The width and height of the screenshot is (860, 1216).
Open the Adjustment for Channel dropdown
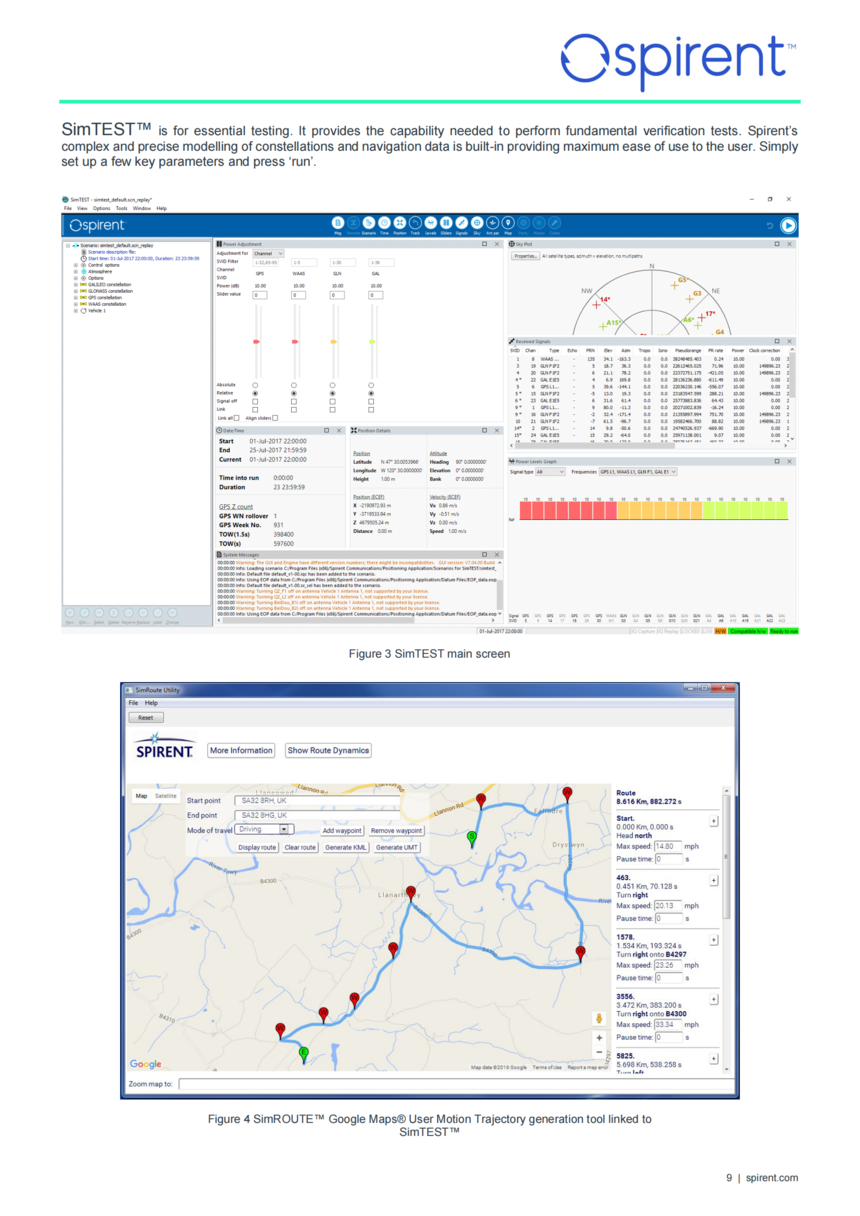pos(268,253)
